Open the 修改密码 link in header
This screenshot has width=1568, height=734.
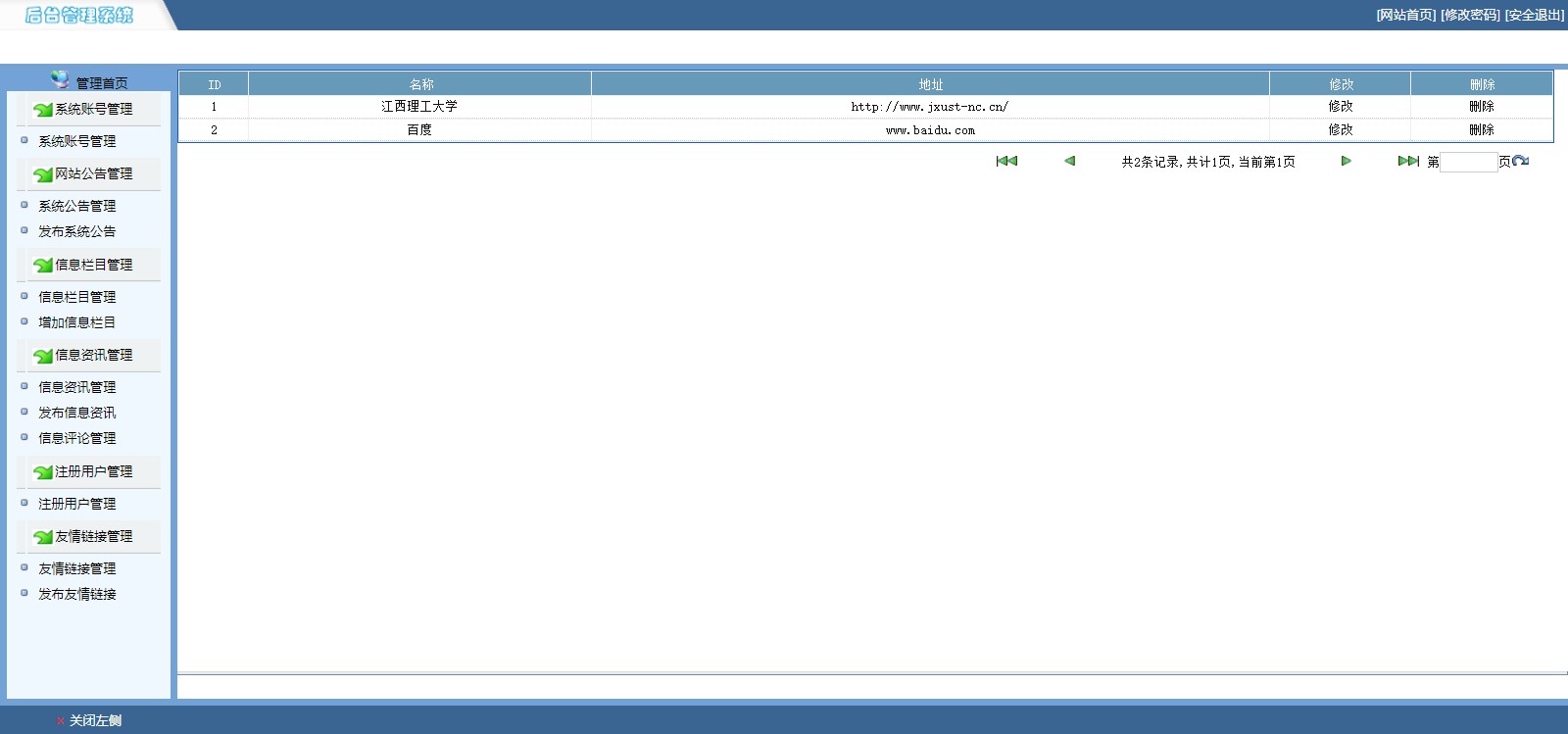coord(1470,15)
